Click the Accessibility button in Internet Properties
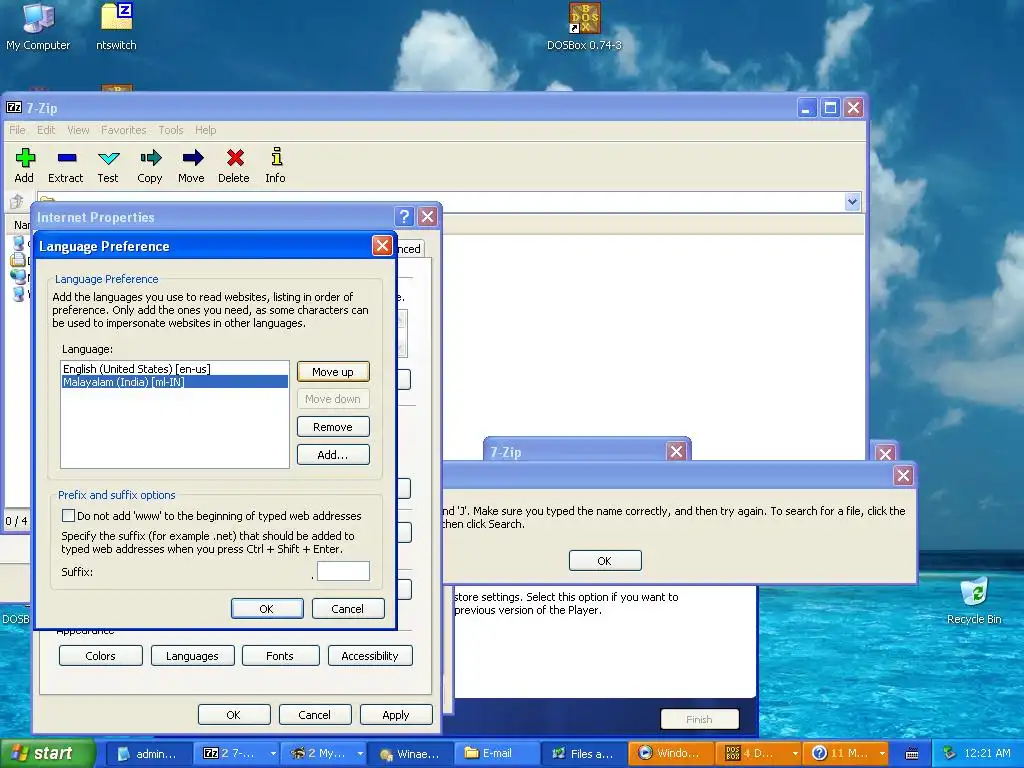The height and width of the screenshot is (768, 1024). 370,656
